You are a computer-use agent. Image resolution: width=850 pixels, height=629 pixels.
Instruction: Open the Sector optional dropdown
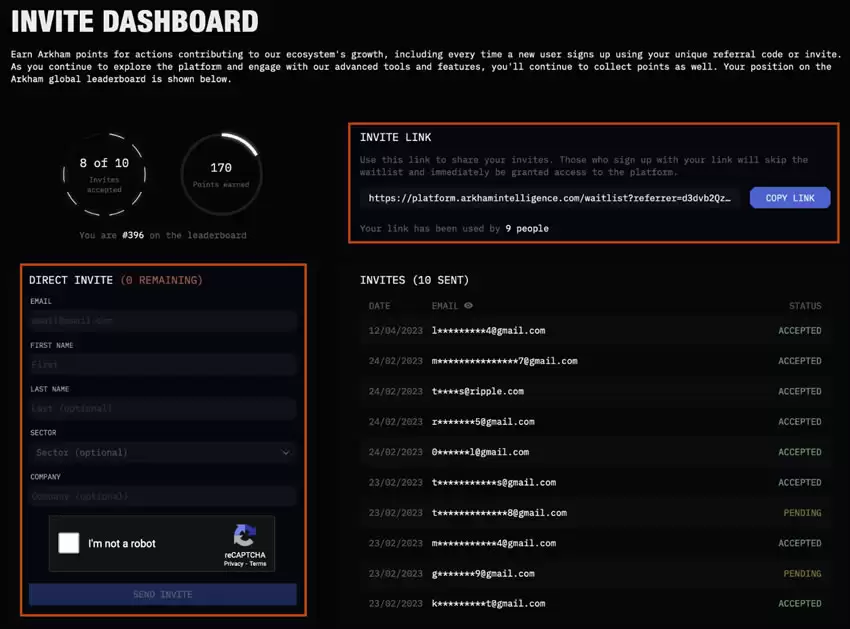point(163,452)
